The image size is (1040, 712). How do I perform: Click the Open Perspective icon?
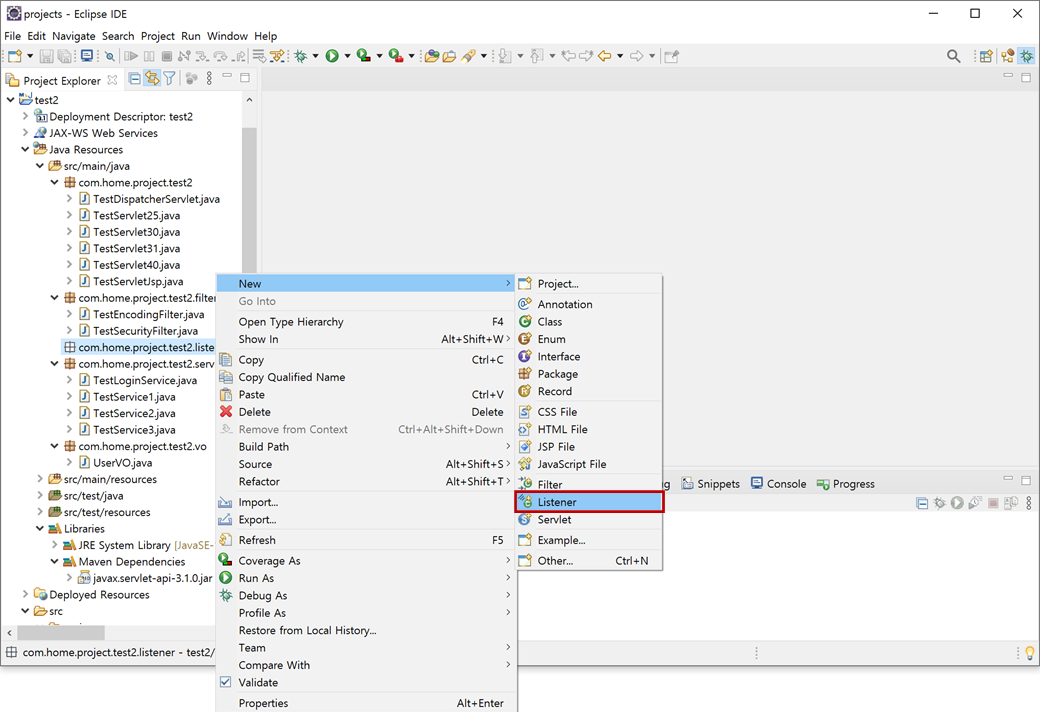(986, 56)
